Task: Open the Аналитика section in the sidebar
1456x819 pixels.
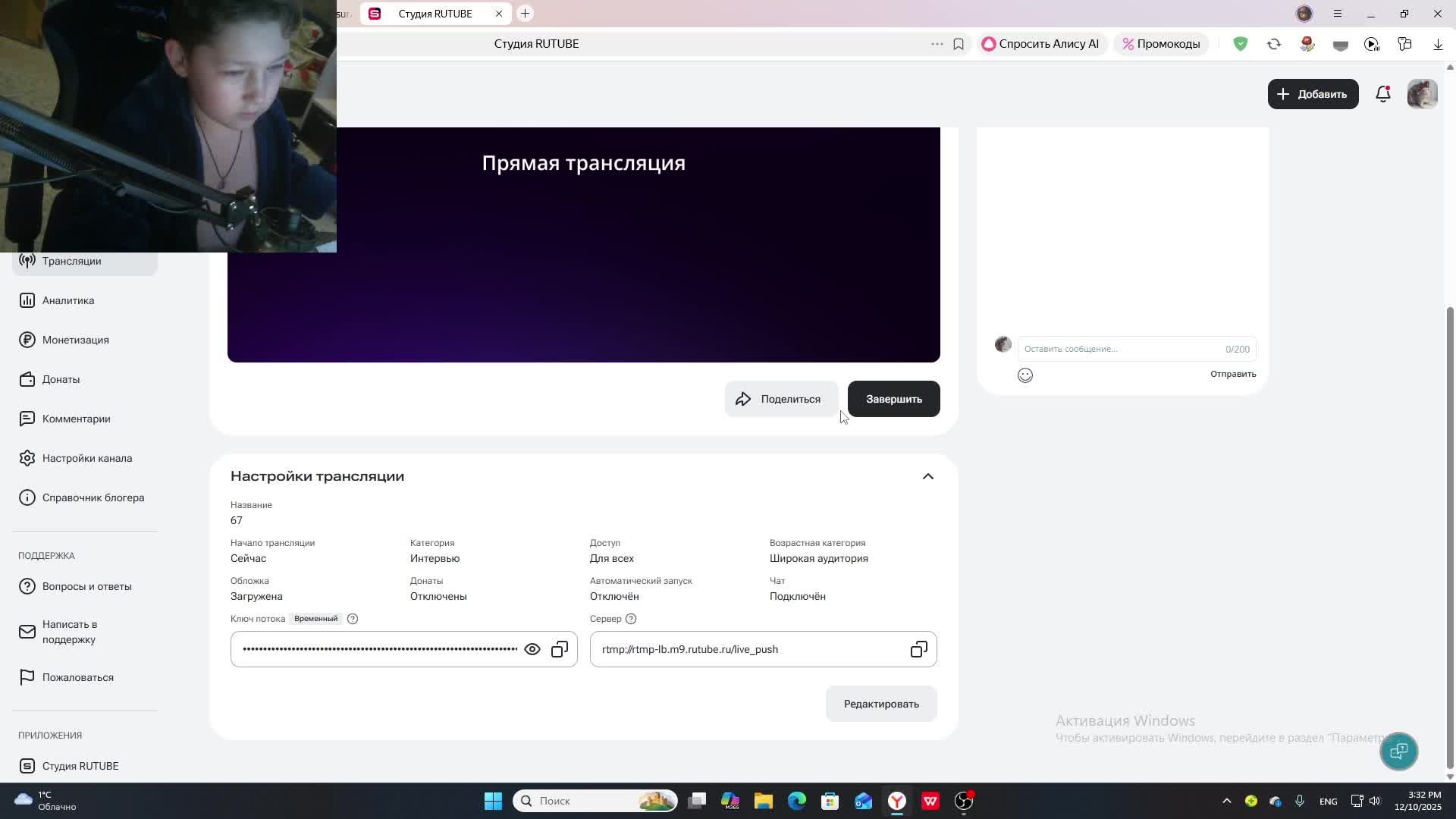Action: click(68, 301)
